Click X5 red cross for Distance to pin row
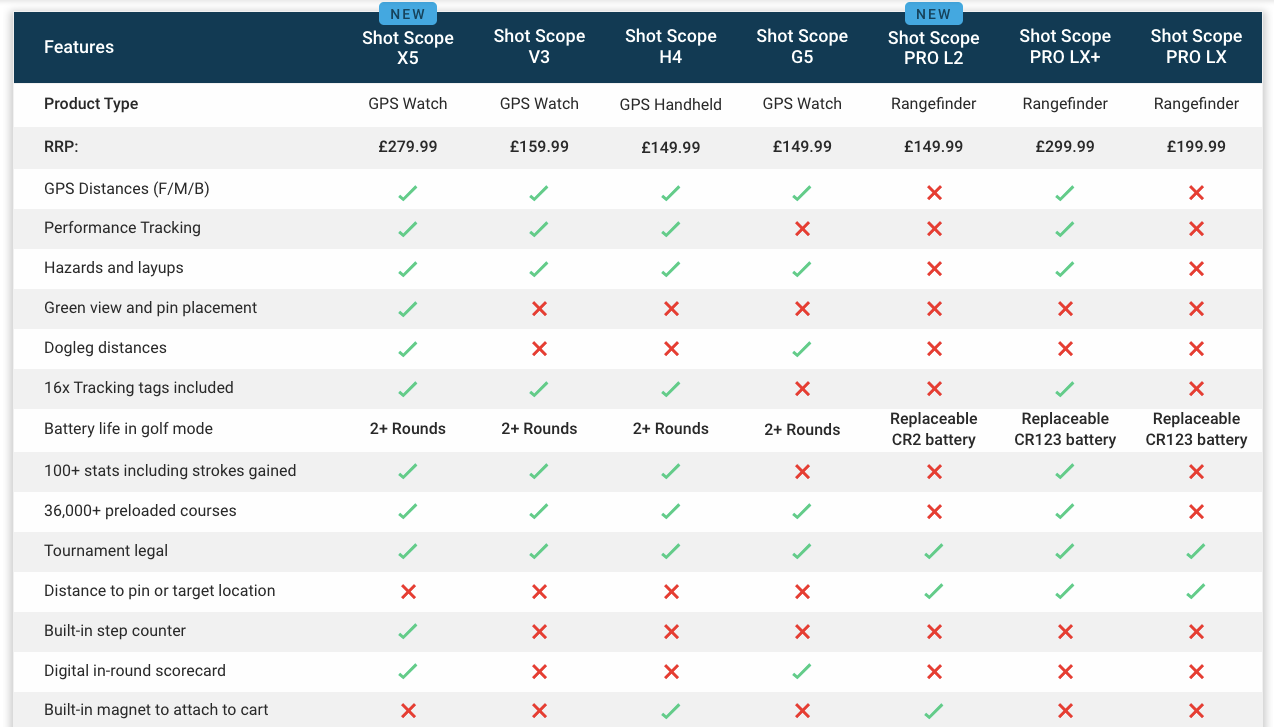1274x727 pixels. [407, 592]
